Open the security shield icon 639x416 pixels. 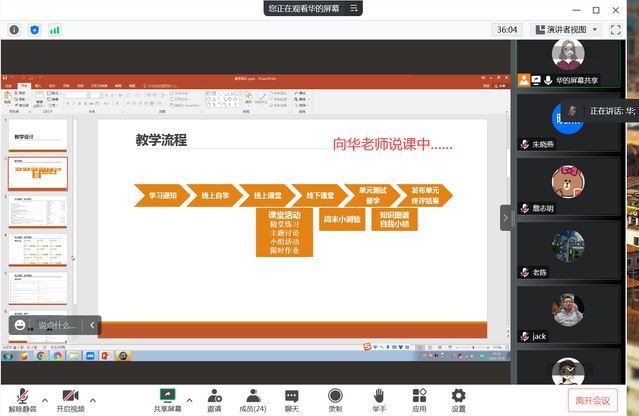pyautogui.click(x=35, y=30)
